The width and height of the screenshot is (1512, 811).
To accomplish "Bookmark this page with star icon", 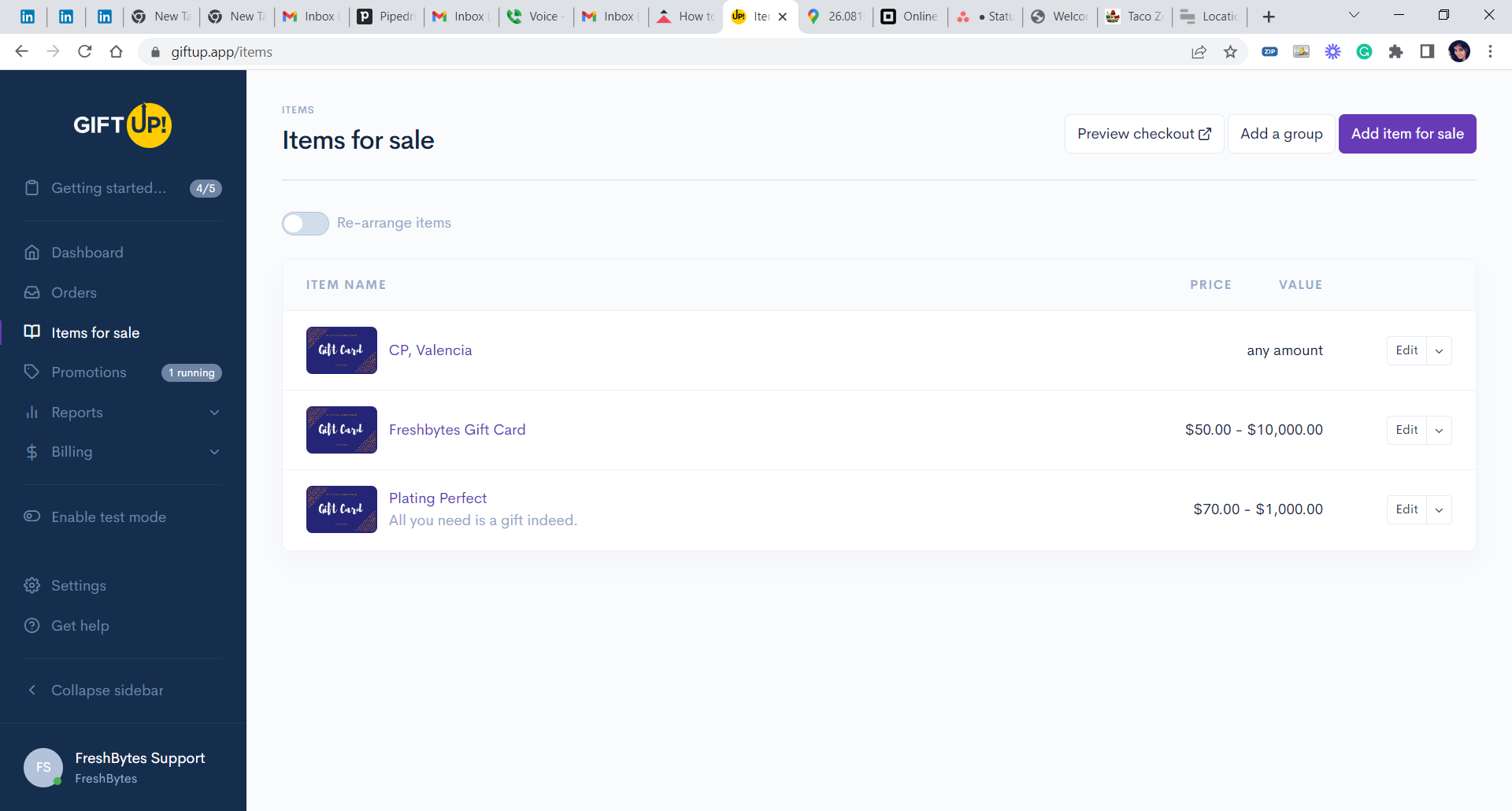I will click(x=1230, y=52).
